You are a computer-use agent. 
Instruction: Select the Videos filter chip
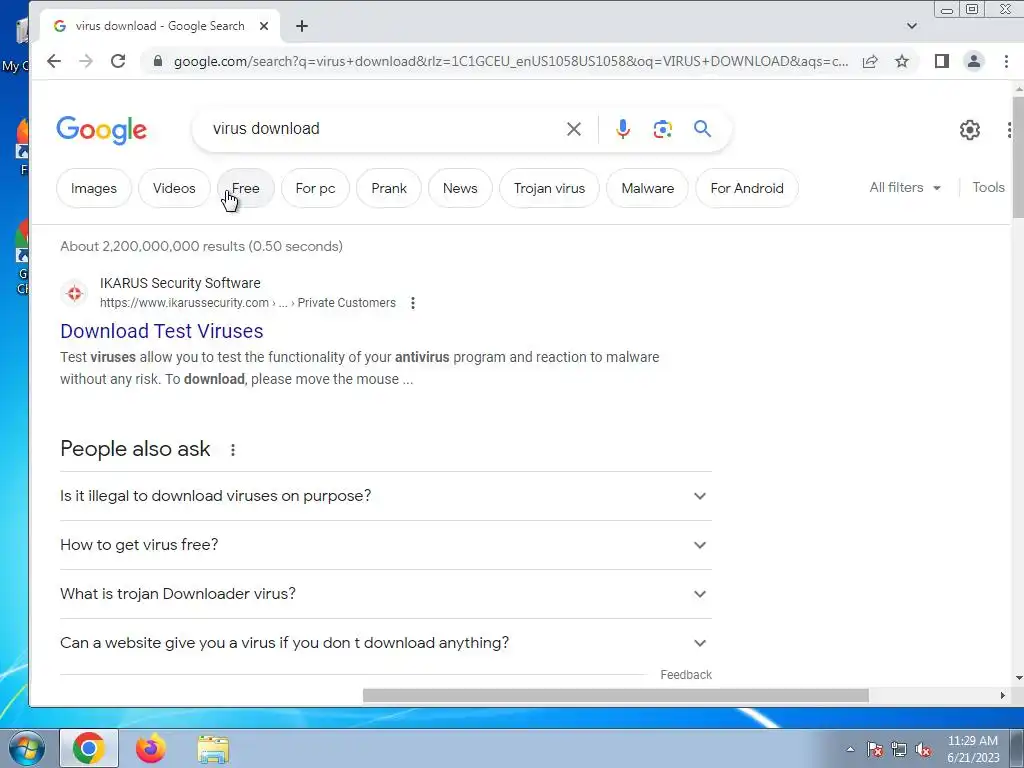[x=174, y=188]
